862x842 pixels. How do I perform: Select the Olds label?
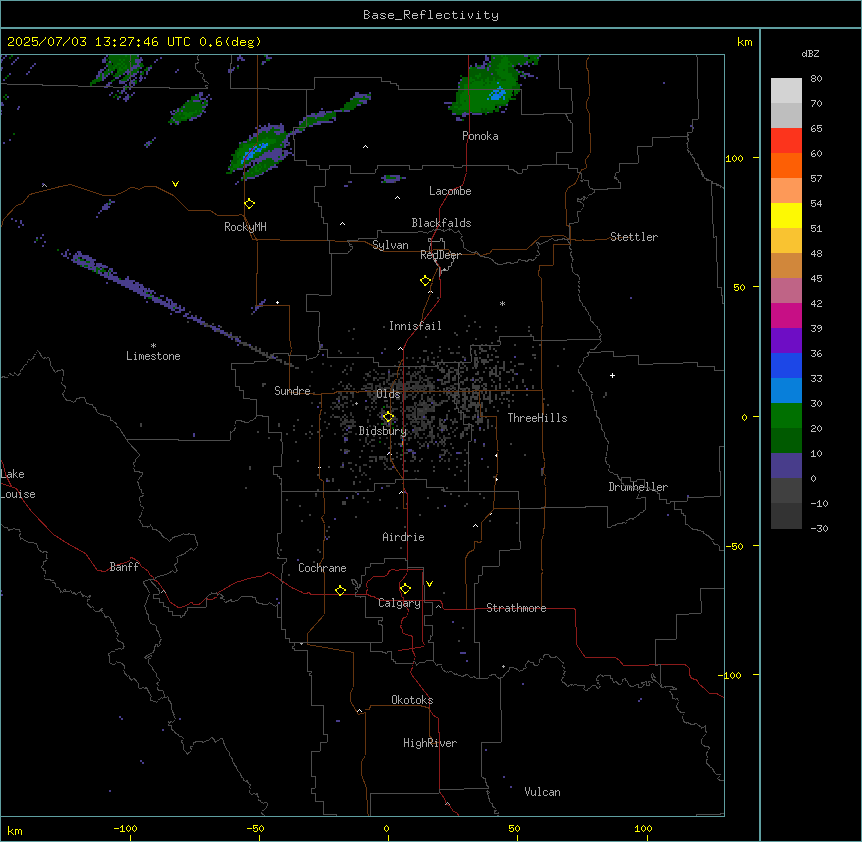pos(388,394)
